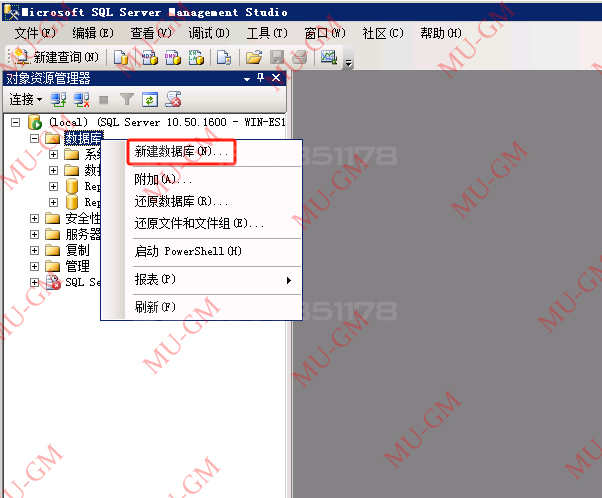
Task: Click the Activity Monitor toolbar icon
Action: pyautogui.click(x=329, y=58)
